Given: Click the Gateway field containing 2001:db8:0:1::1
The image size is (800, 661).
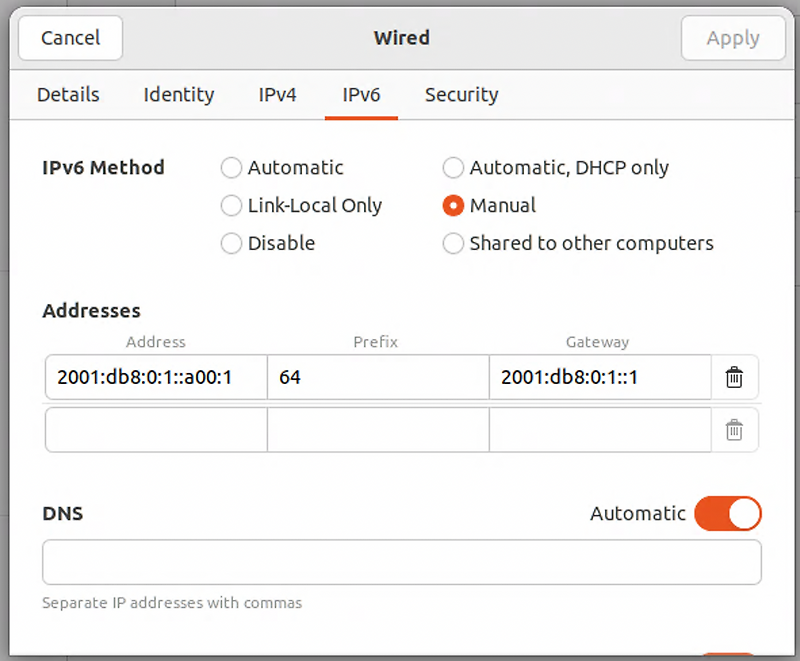Looking at the screenshot, I should [x=599, y=377].
